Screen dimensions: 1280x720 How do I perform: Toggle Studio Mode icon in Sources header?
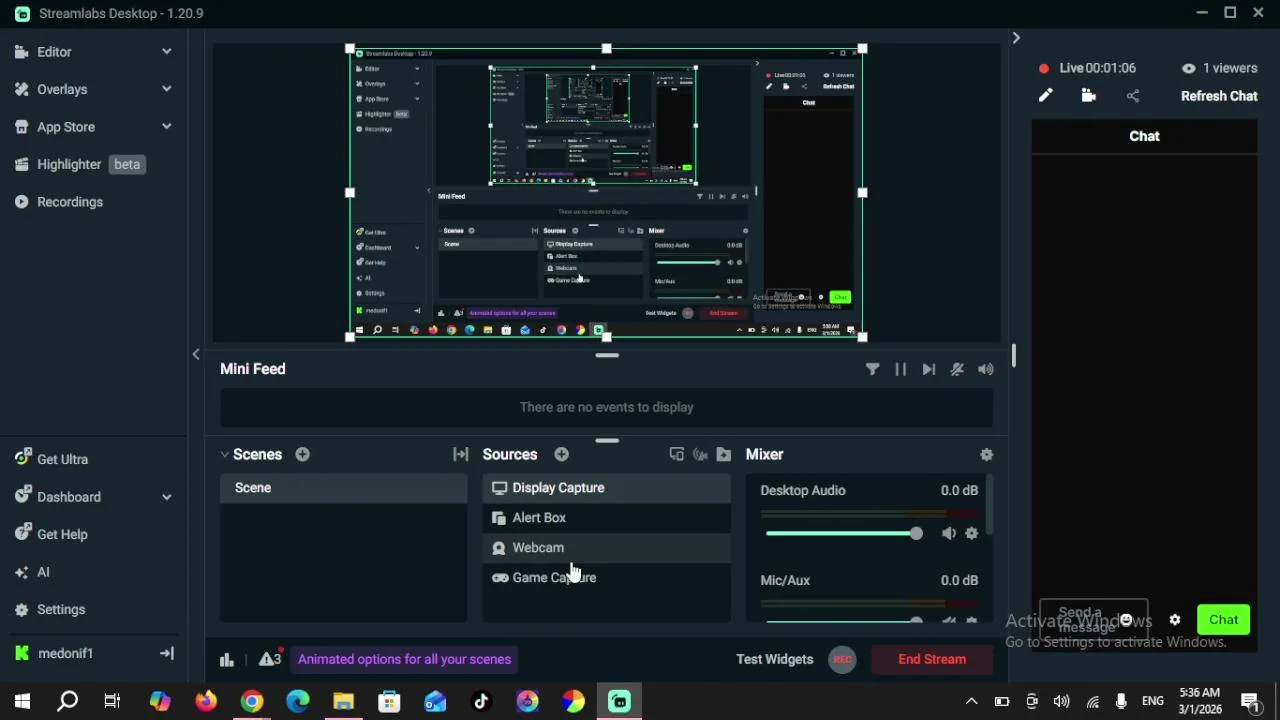677,454
